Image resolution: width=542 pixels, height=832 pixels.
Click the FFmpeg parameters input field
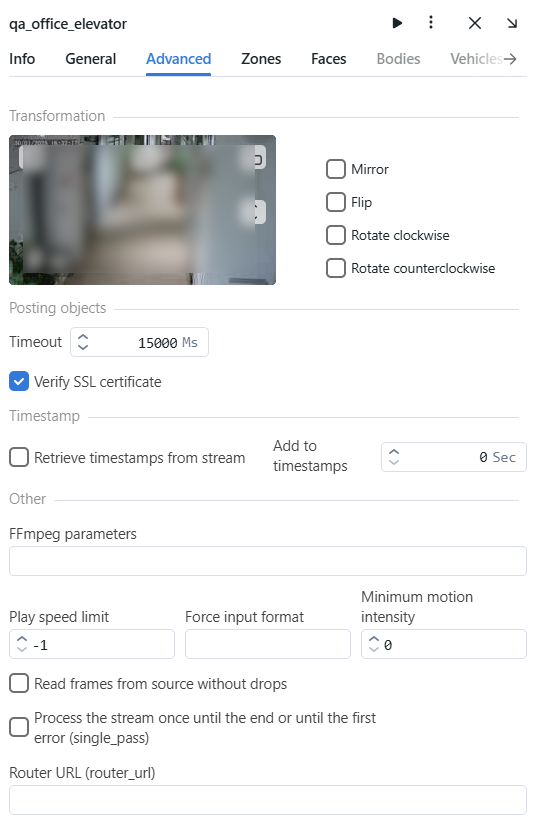coord(268,561)
